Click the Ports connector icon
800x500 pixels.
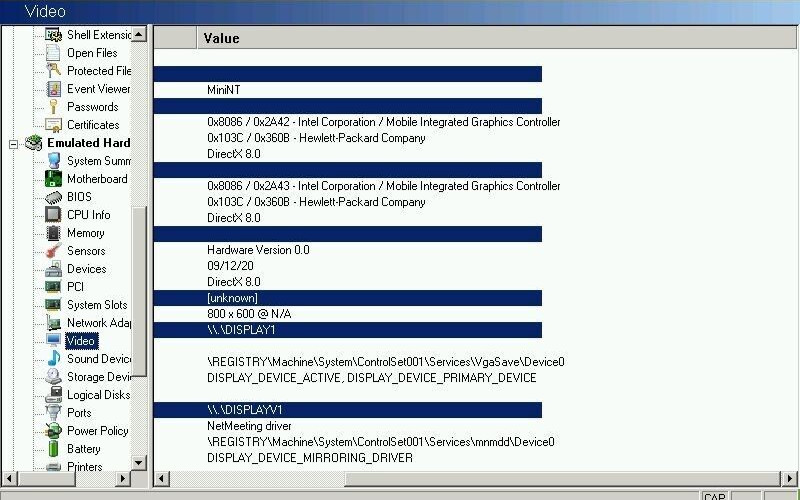[53, 412]
